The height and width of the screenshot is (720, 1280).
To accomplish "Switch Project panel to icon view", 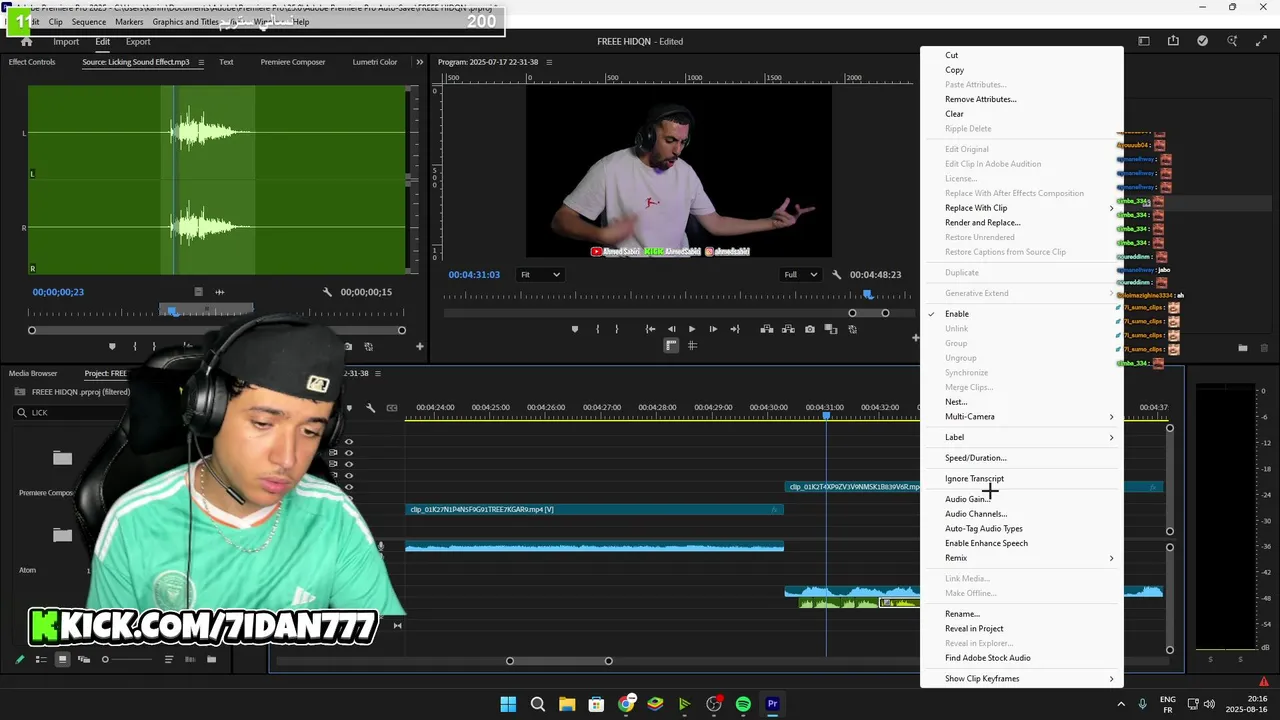I will click(62, 659).
